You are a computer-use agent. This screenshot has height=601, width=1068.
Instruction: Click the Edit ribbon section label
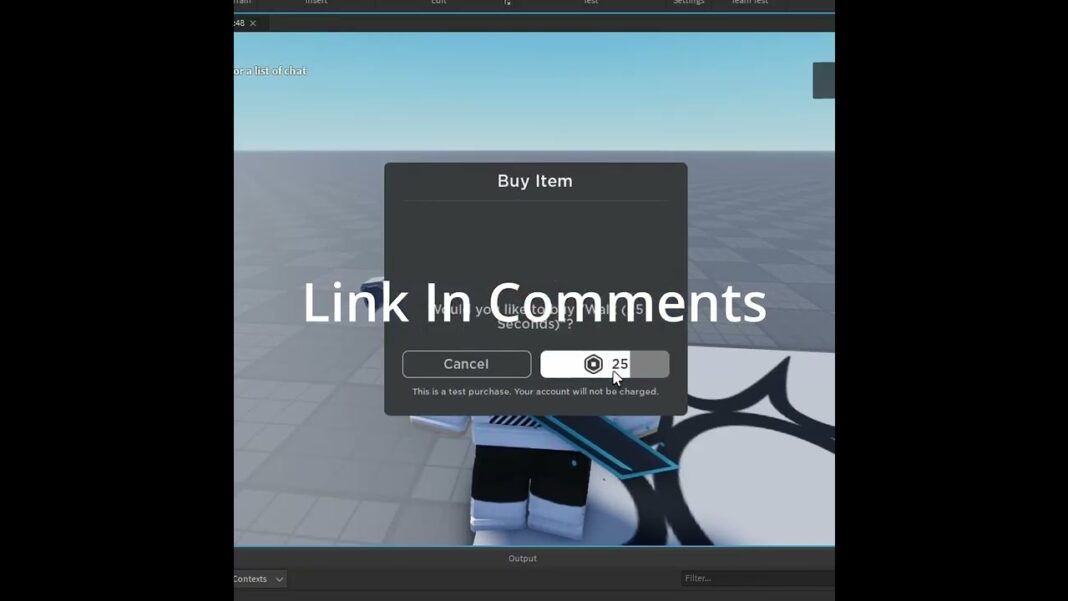(x=439, y=3)
